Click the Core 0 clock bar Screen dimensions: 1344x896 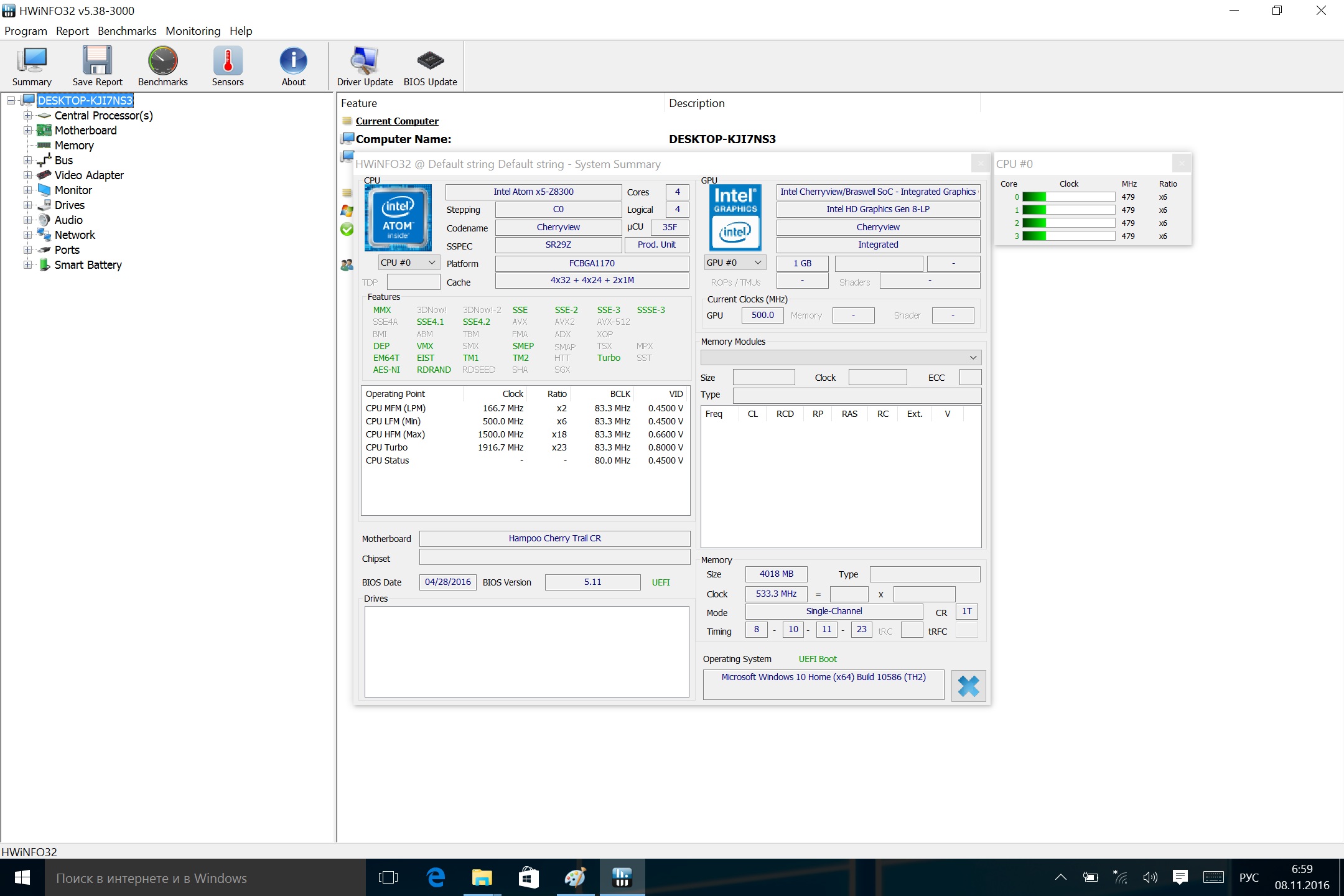(x=1068, y=197)
